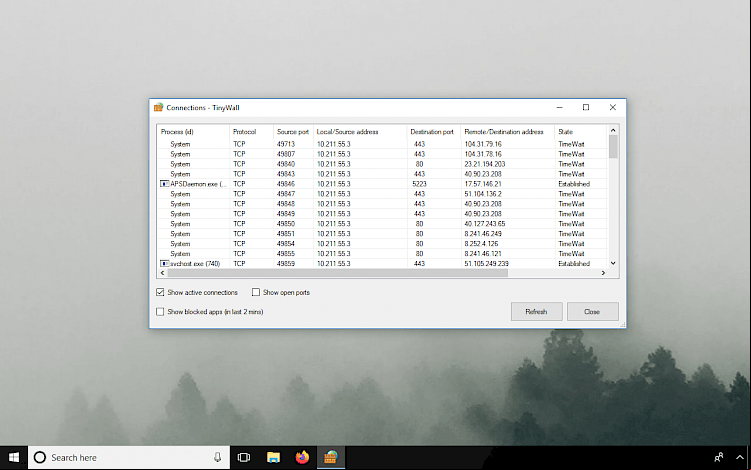Minimize the Connections window
This screenshot has height=470, width=751.
(559, 107)
